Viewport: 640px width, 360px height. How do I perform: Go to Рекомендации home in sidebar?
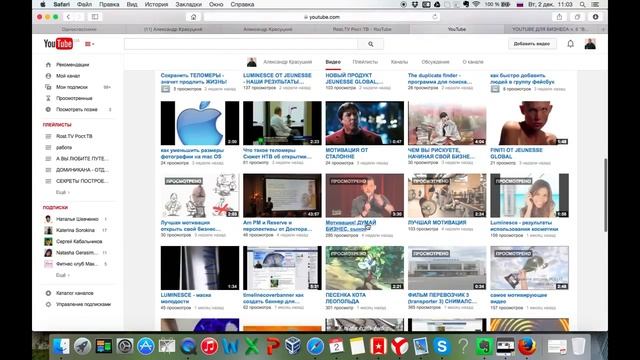click(72, 64)
